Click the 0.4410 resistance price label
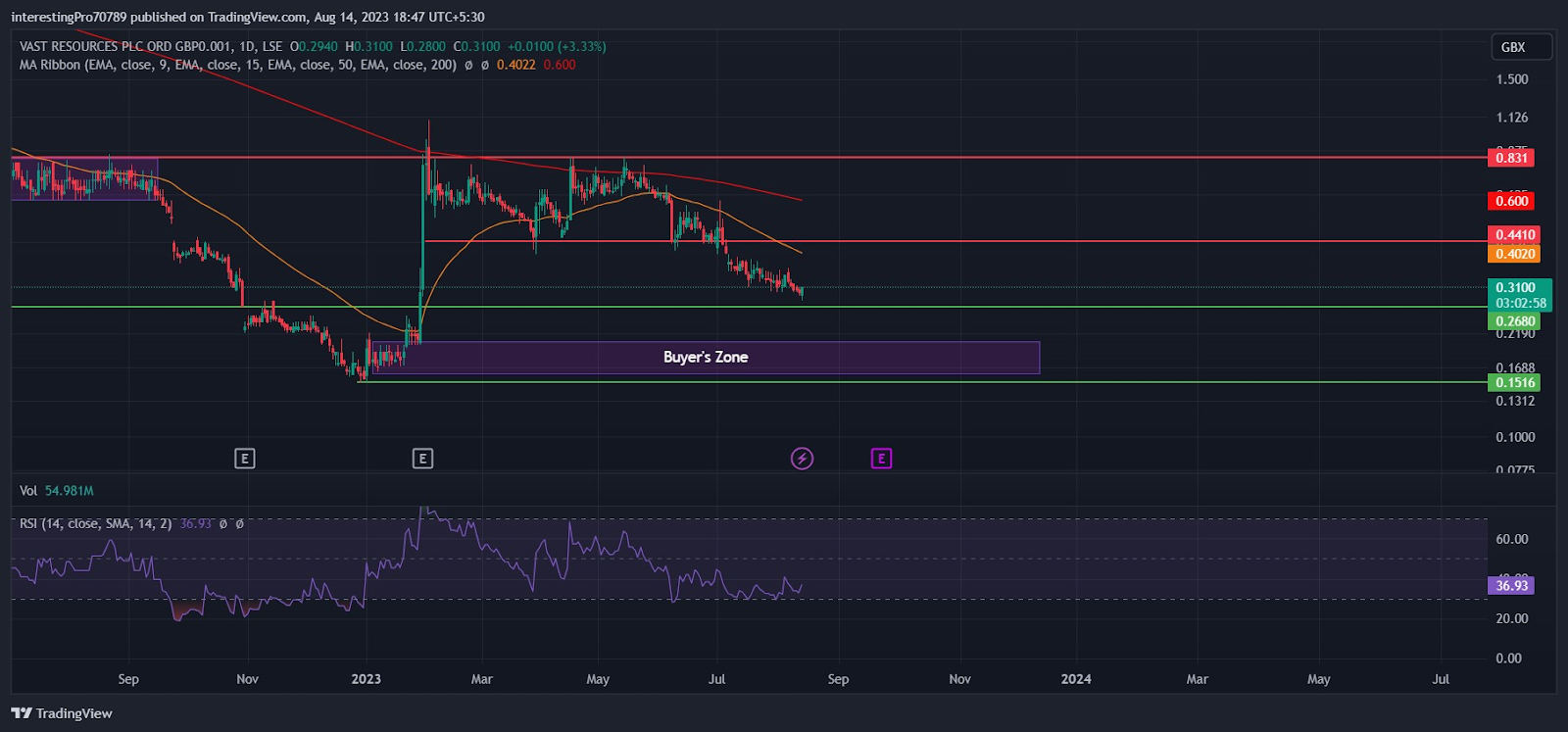Image resolution: width=1568 pixels, height=732 pixels. [1514, 235]
